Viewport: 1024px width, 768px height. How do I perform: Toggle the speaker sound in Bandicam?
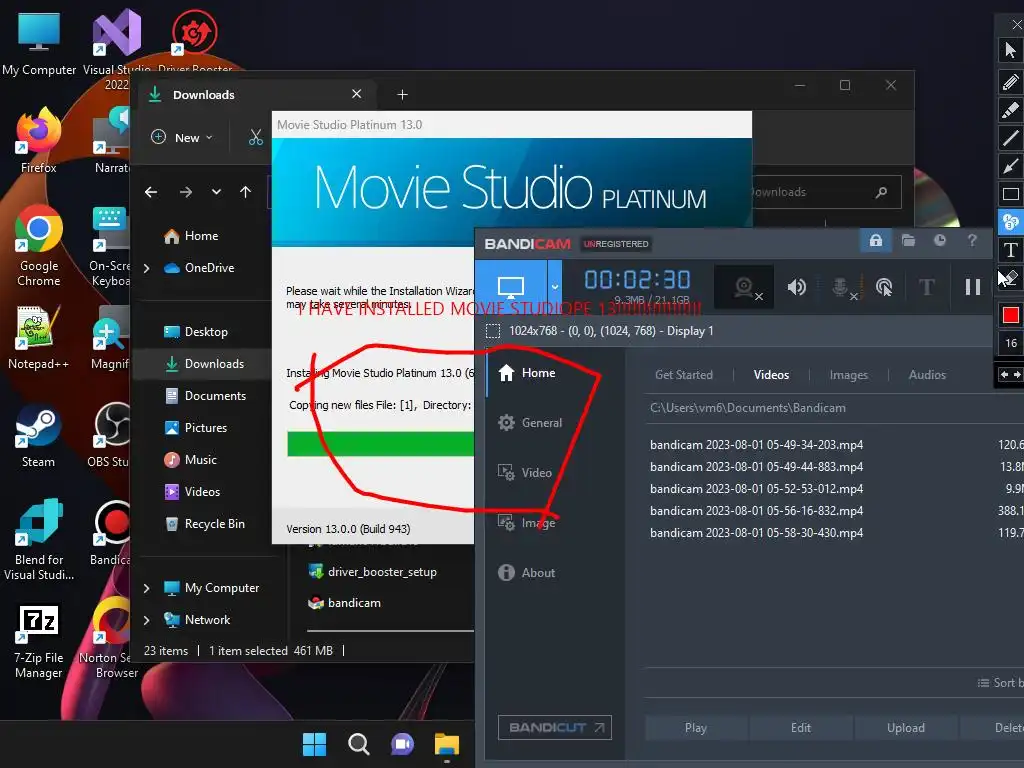click(x=797, y=287)
